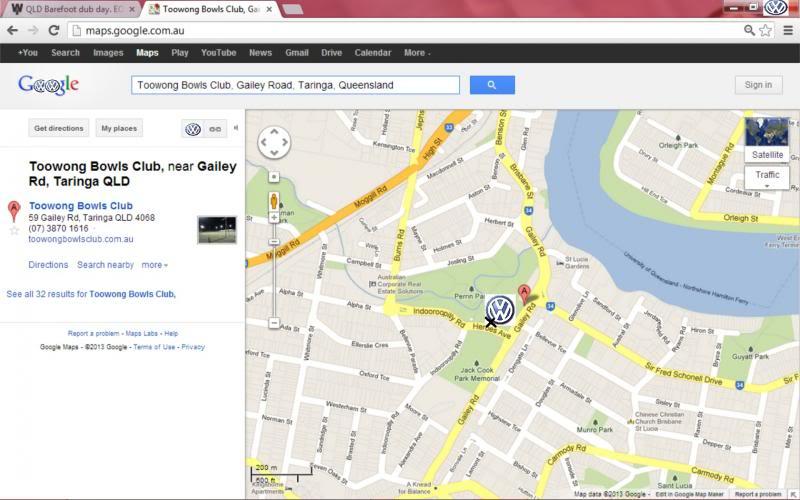Image resolution: width=800 pixels, height=500 pixels.
Task: Open the Traffic layer dropdown
Action: click(767, 177)
